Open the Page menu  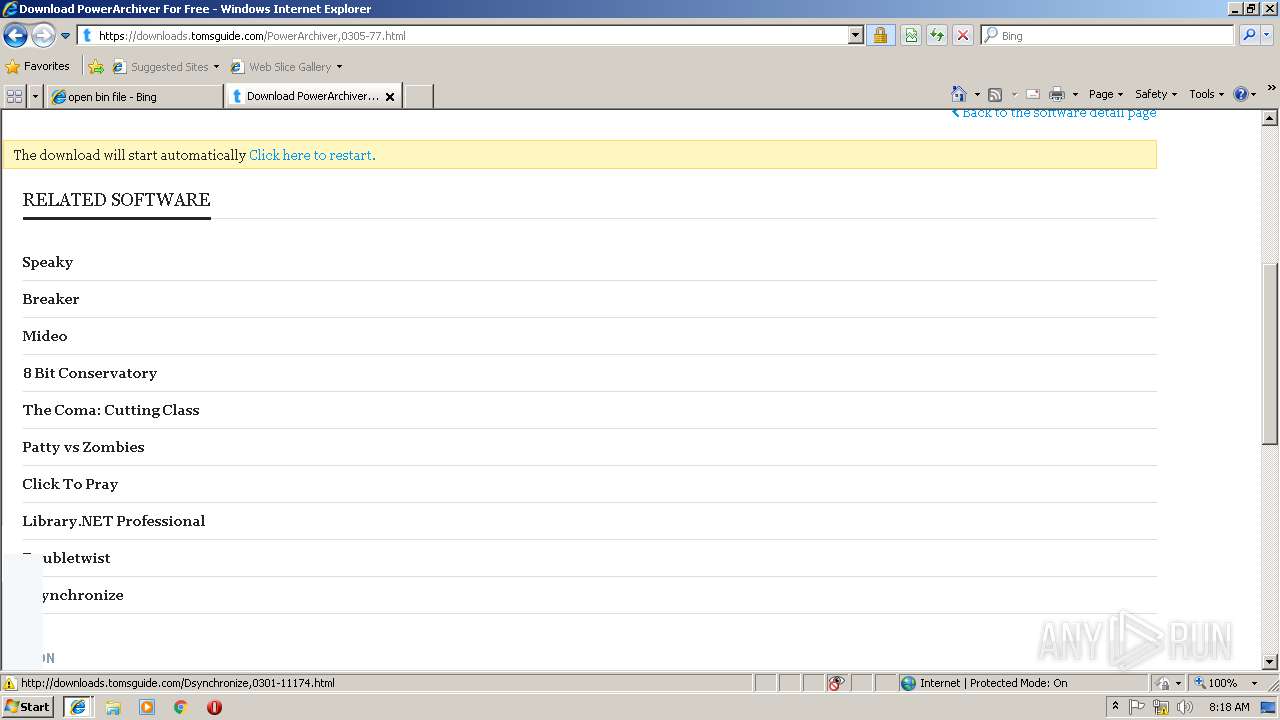[x=1105, y=94]
